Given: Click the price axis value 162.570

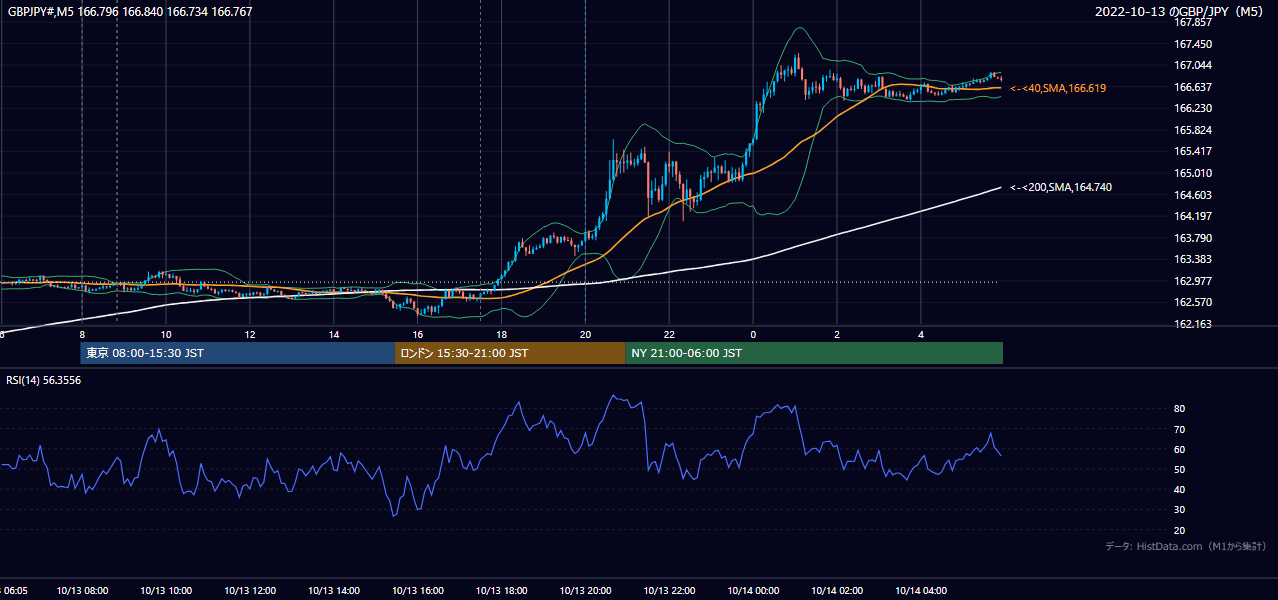Looking at the screenshot, I should (1193, 302).
